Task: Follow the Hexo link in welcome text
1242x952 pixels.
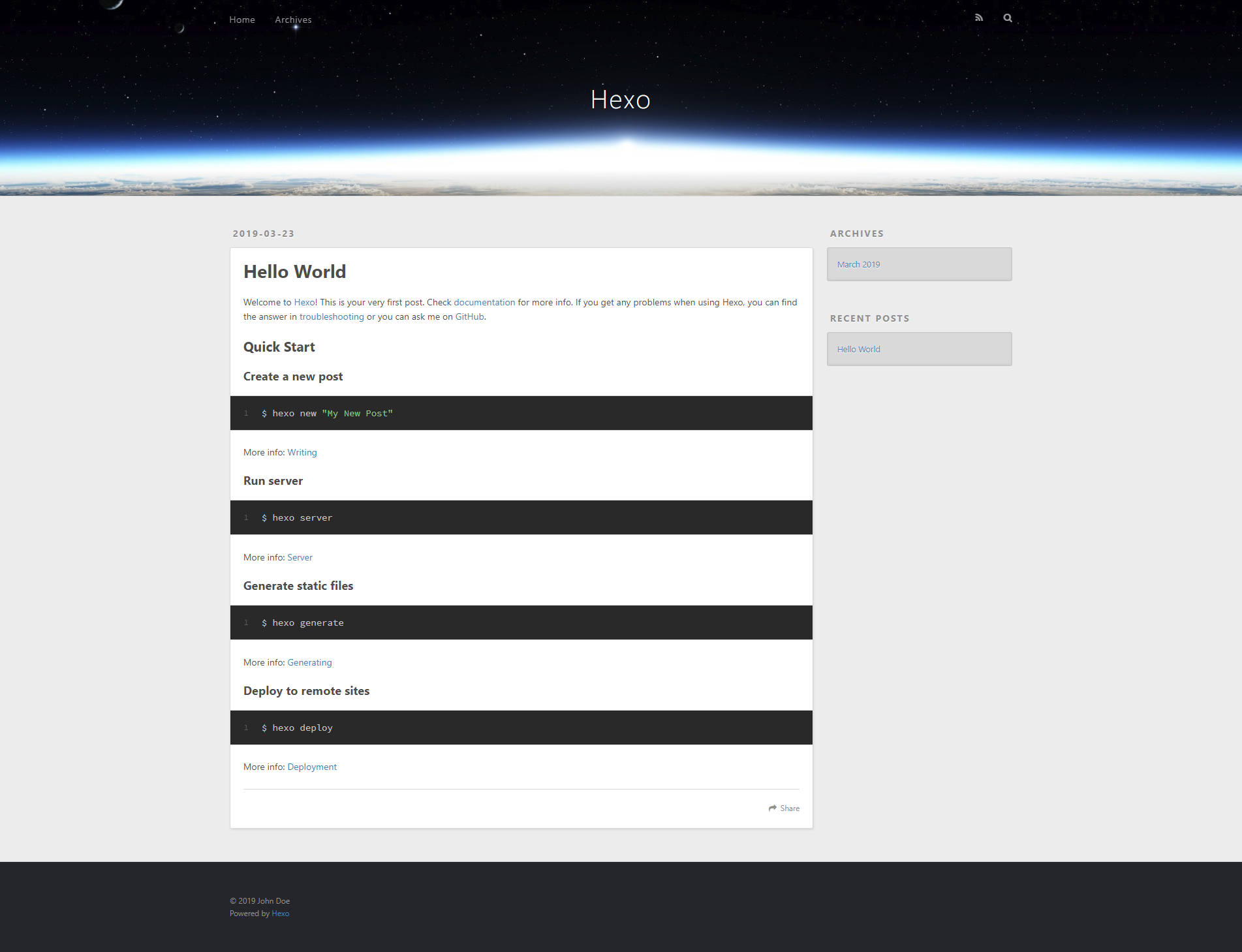Action: tap(304, 302)
